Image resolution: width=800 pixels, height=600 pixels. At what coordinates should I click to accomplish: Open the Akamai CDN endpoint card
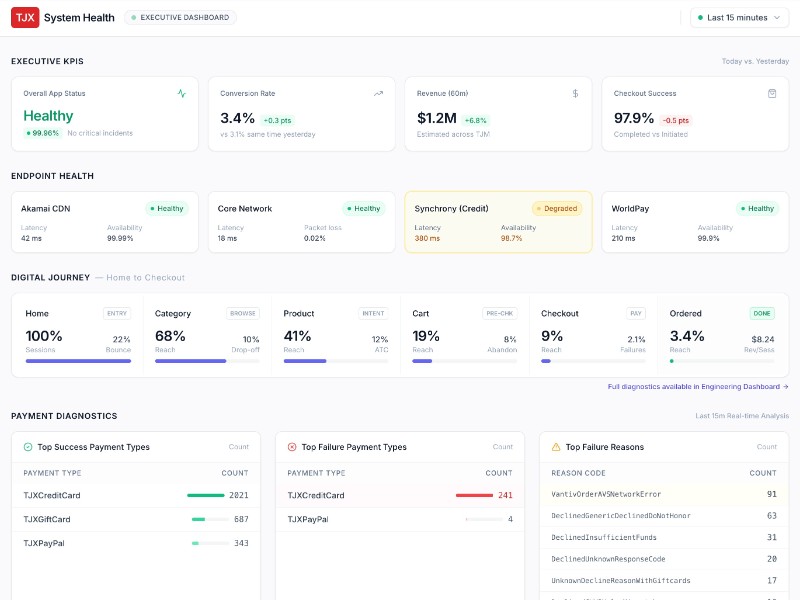pyautogui.click(x=104, y=222)
